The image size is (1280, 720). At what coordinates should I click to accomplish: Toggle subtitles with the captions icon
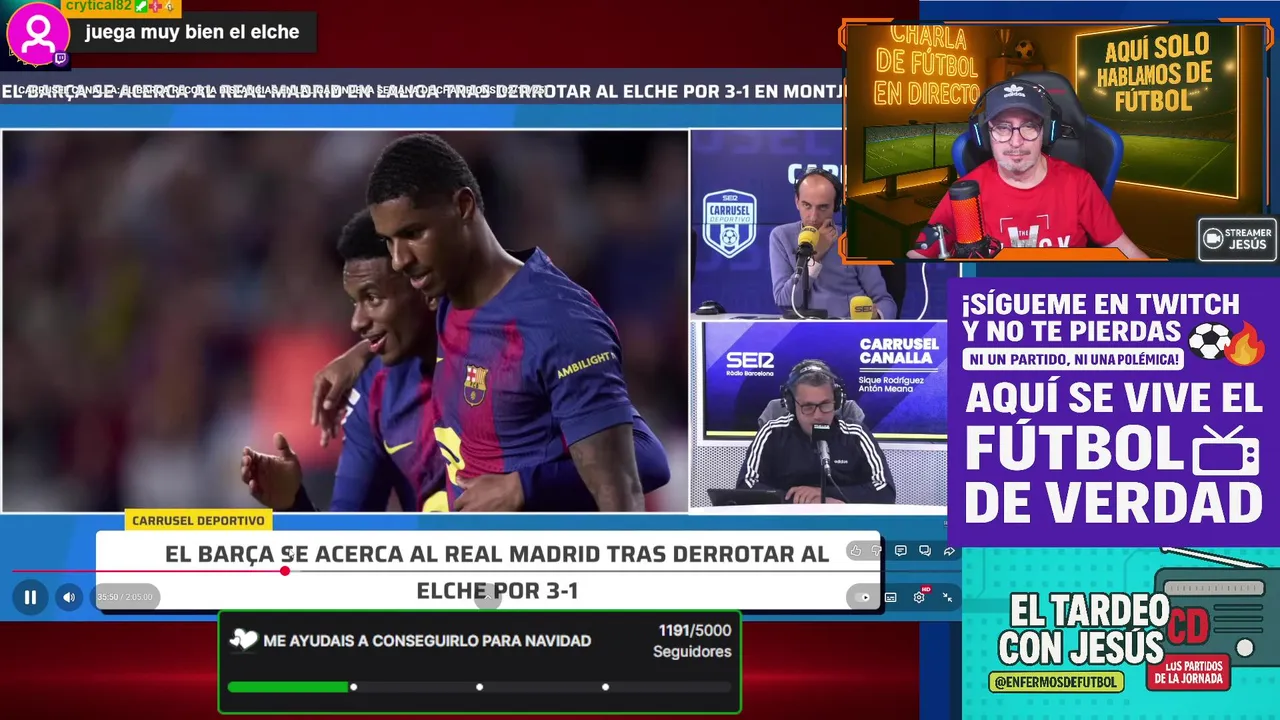tap(891, 597)
